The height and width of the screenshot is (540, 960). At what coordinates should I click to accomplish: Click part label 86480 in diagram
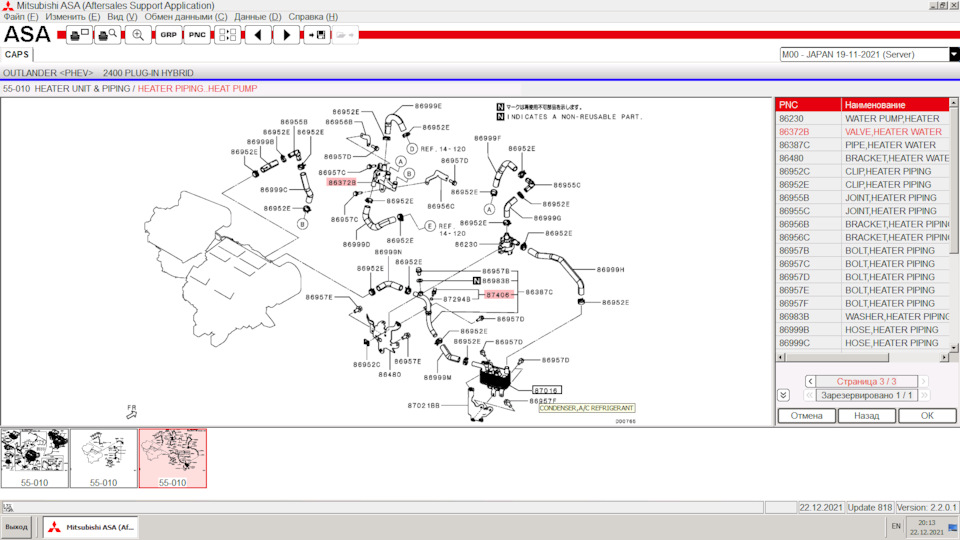coord(389,374)
